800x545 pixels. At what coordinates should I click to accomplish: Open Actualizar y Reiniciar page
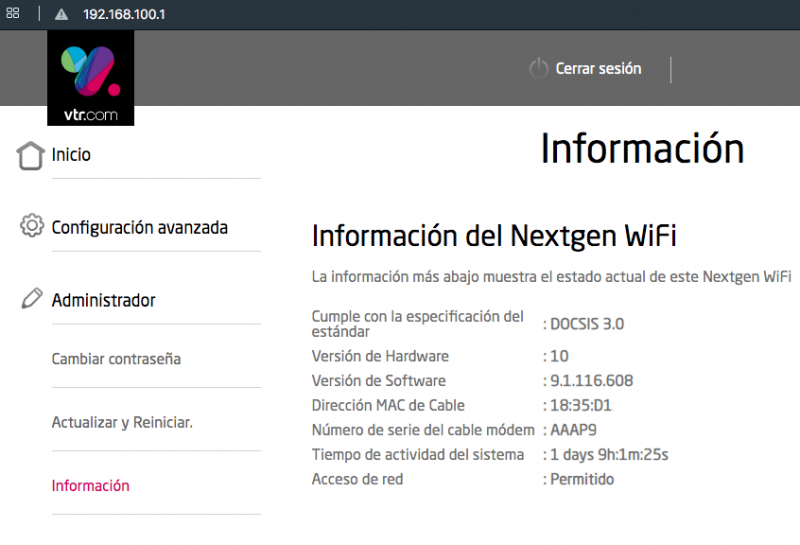[122, 423]
